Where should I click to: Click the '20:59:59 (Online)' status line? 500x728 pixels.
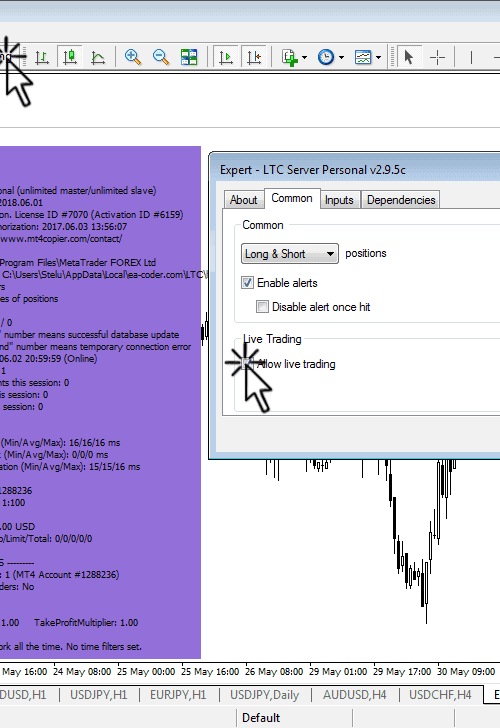[49, 358]
